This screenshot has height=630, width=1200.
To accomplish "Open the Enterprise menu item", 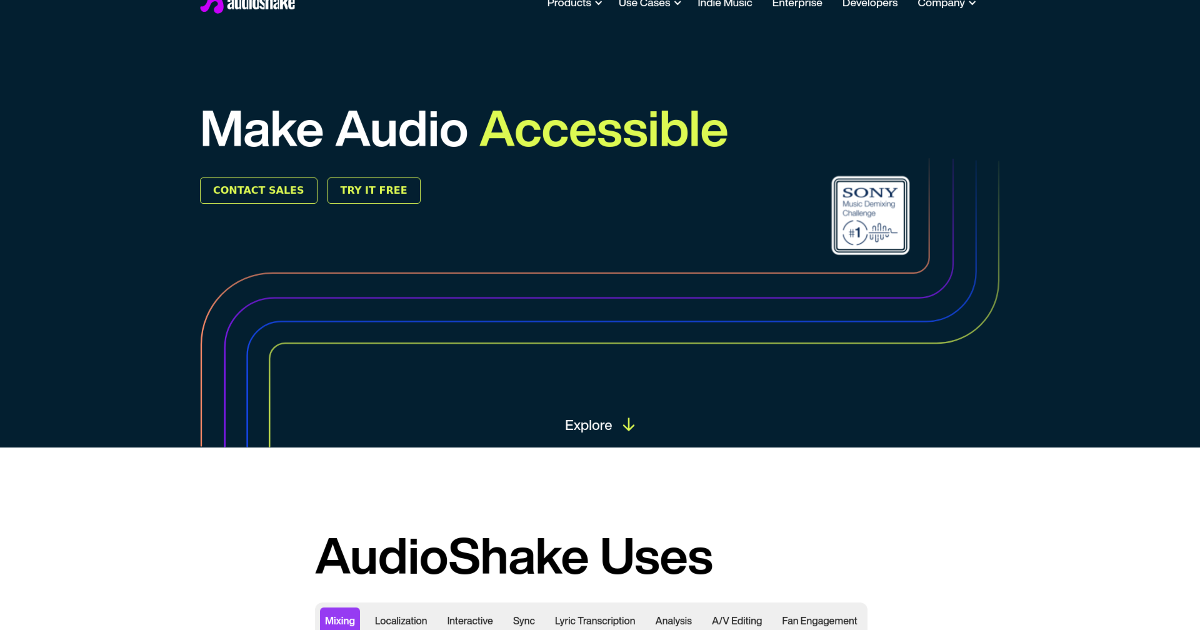I will tap(797, 3).
